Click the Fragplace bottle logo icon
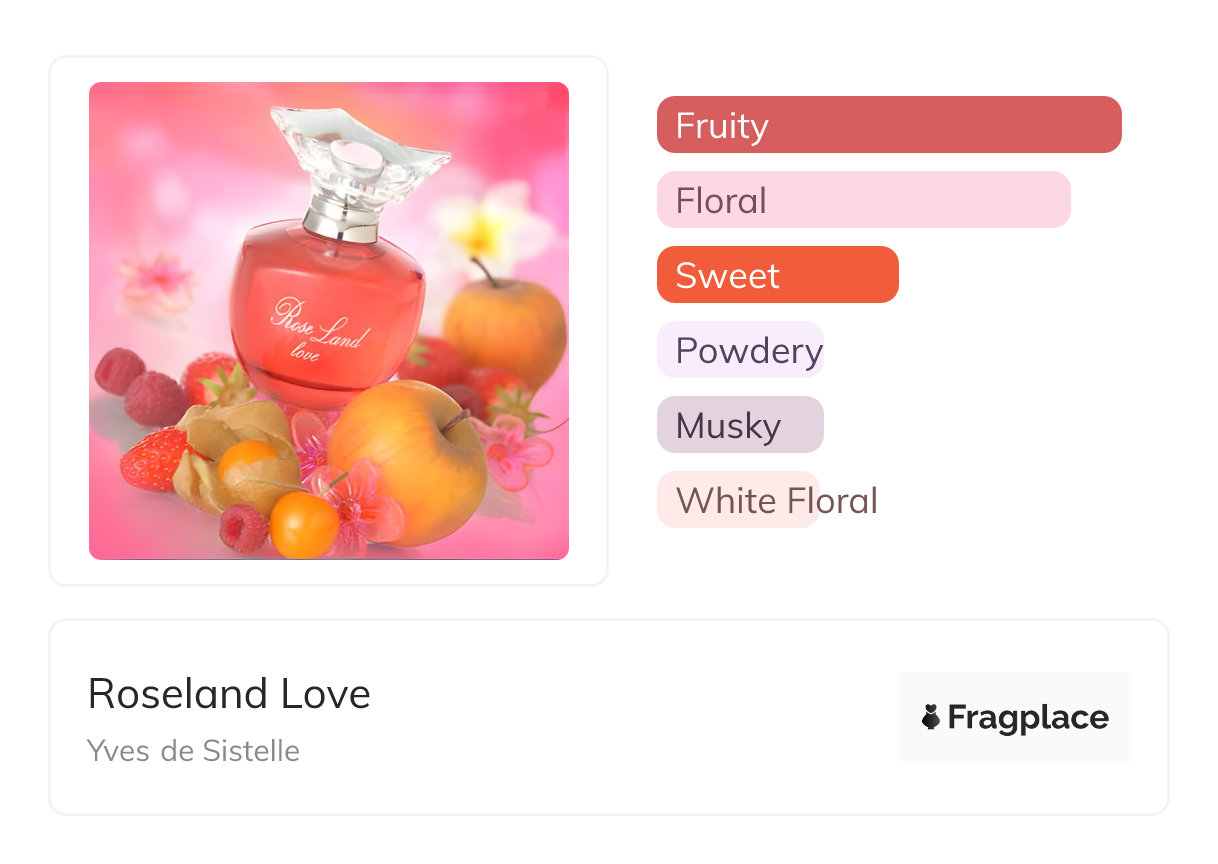The width and height of the screenshot is (1218, 864). click(x=931, y=717)
